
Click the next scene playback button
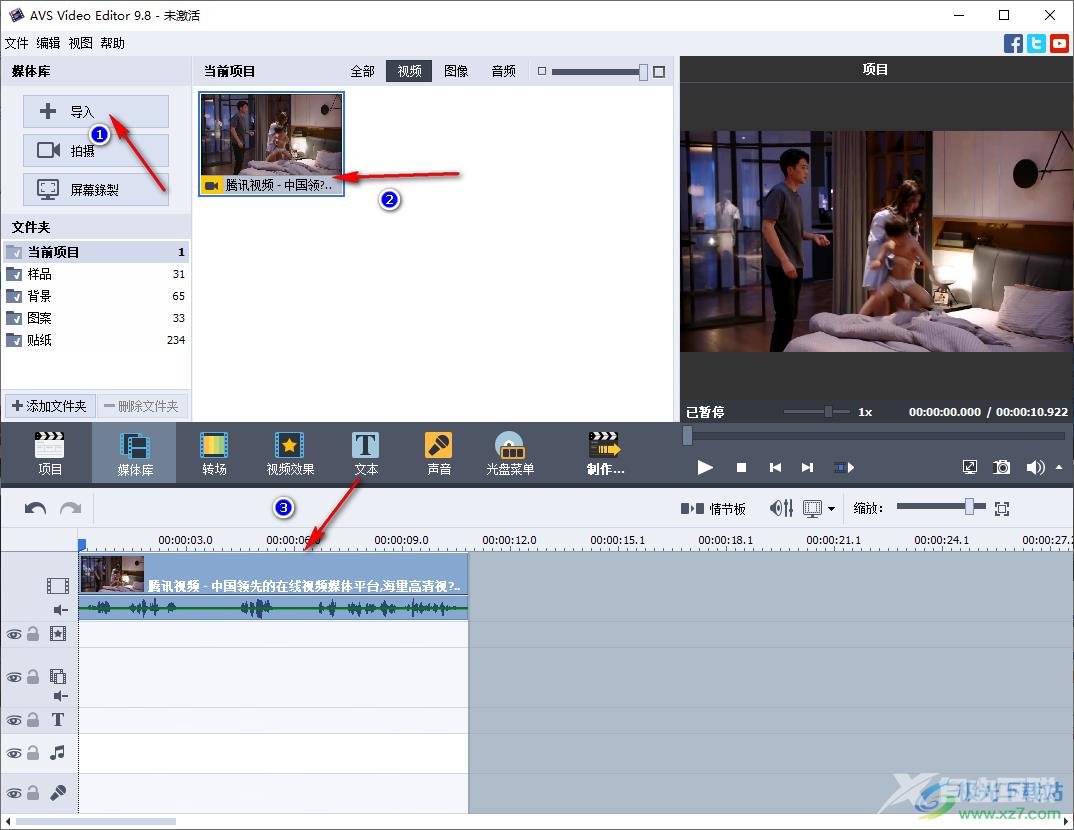click(844, 468)
